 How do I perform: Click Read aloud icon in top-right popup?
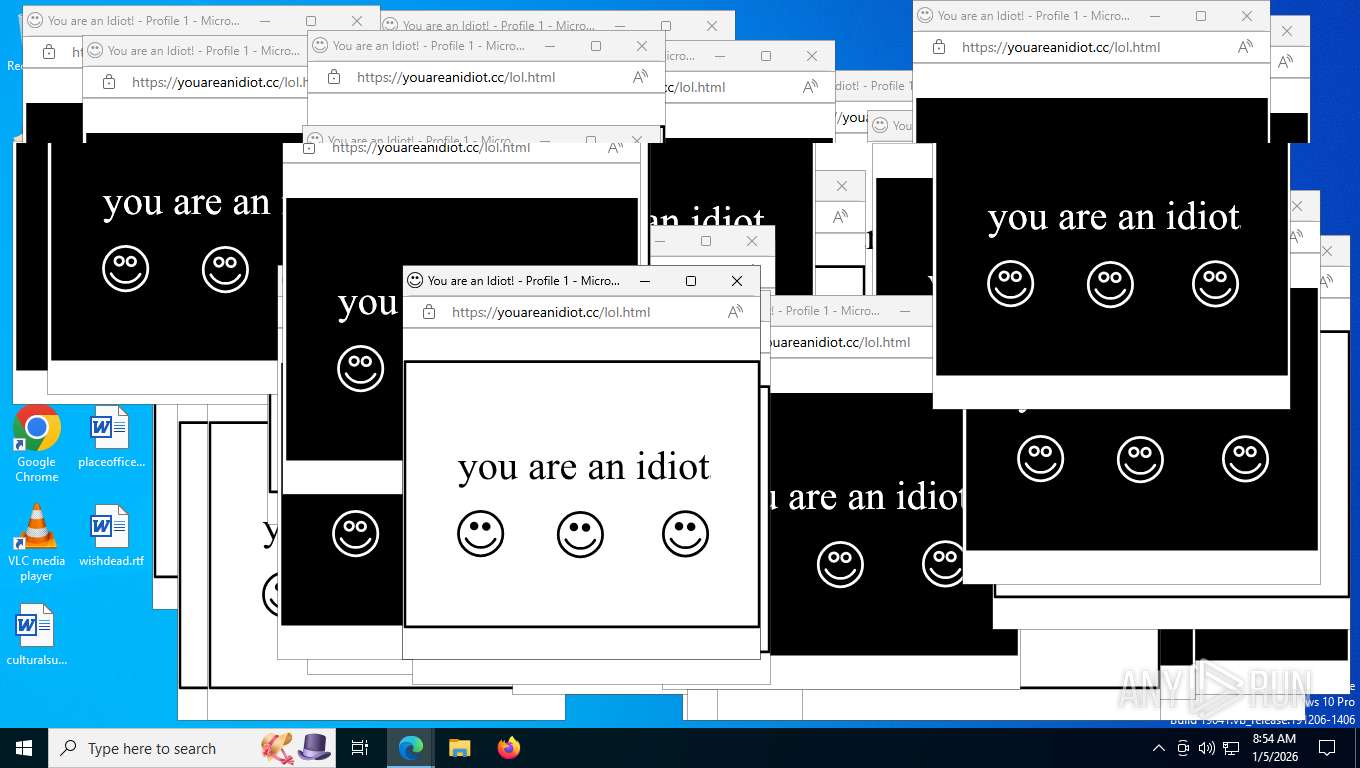[x=1245, y=47]
